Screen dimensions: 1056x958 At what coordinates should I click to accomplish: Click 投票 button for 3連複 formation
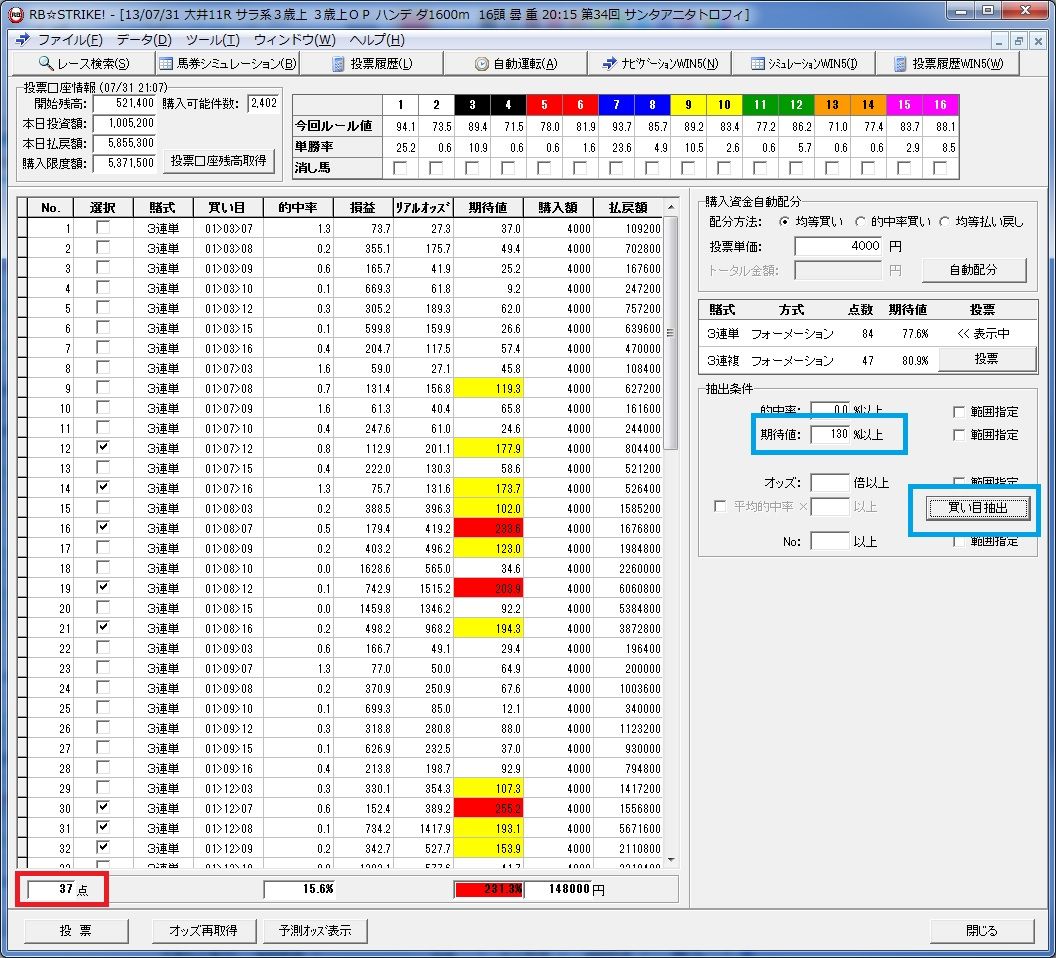(987, 359)
